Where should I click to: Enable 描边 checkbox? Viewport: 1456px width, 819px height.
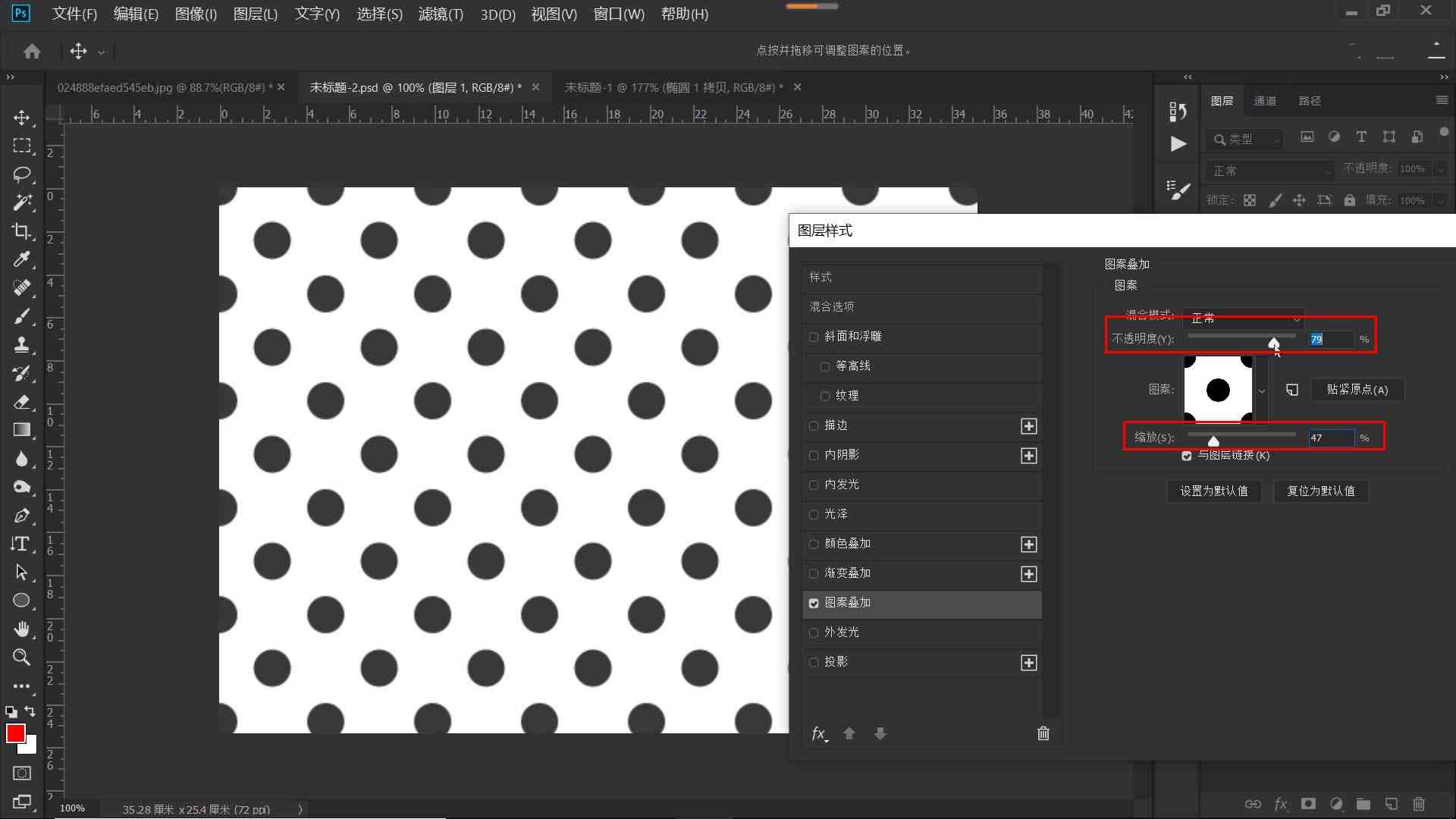pyautogui.click(x=814, y=425)
